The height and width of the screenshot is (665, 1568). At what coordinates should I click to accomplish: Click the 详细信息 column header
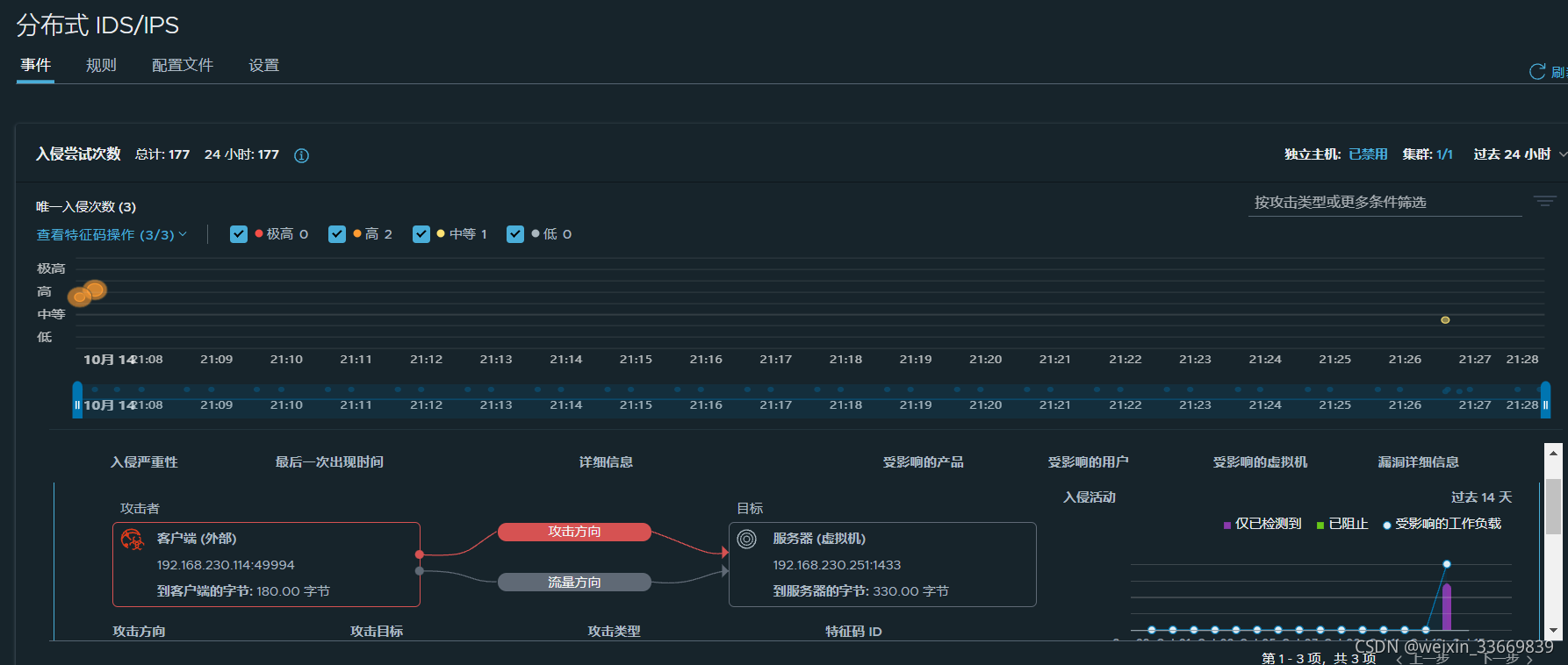click(x=606, y=462)
